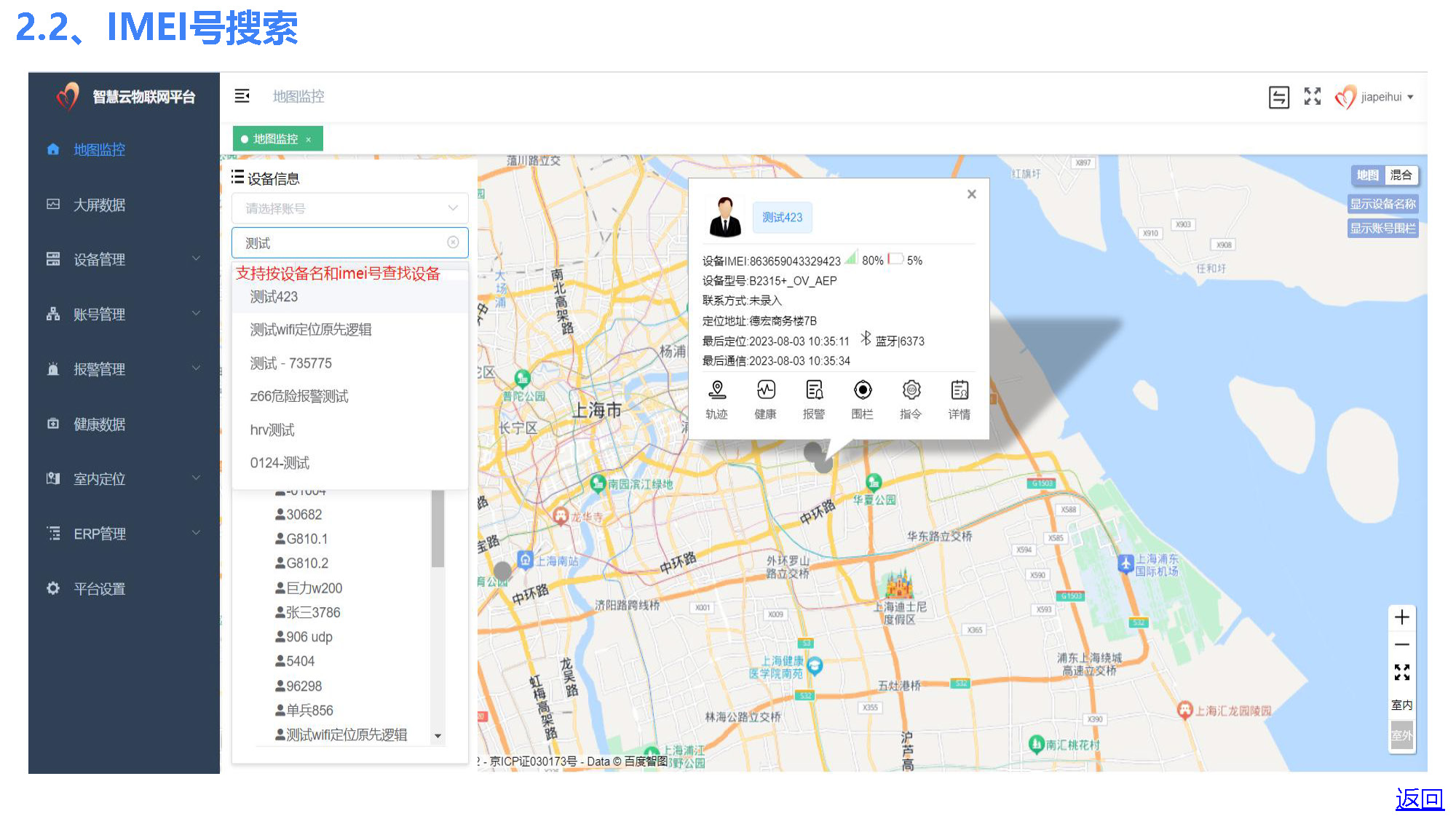1456x819 pixels.
Task: Select device 张三3786 in the list
Action: [x=307, y=613]
